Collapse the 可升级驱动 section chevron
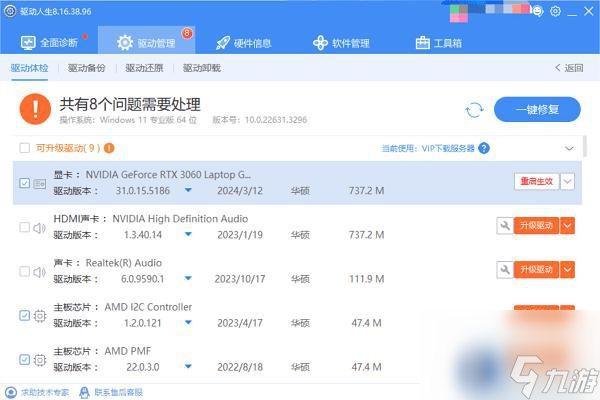600x400 pixels. click(x=569, y=149)
